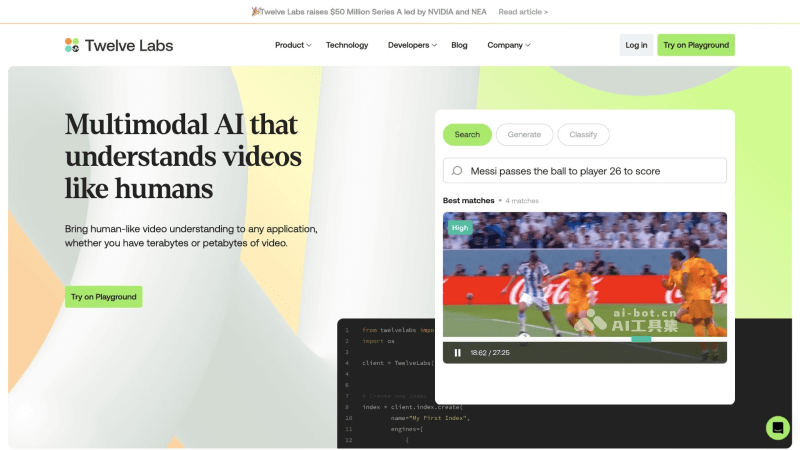Image resolution: width=800 pixels, height=450 pixels.
Task: Click Try on Playground in hero section
Action: [104, 296]
